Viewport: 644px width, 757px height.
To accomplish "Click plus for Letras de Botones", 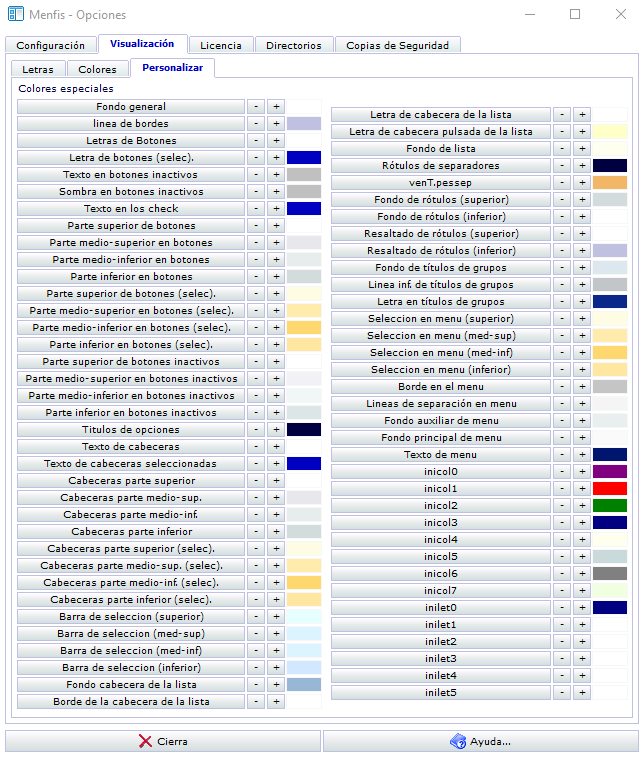I will pos(276,140).
